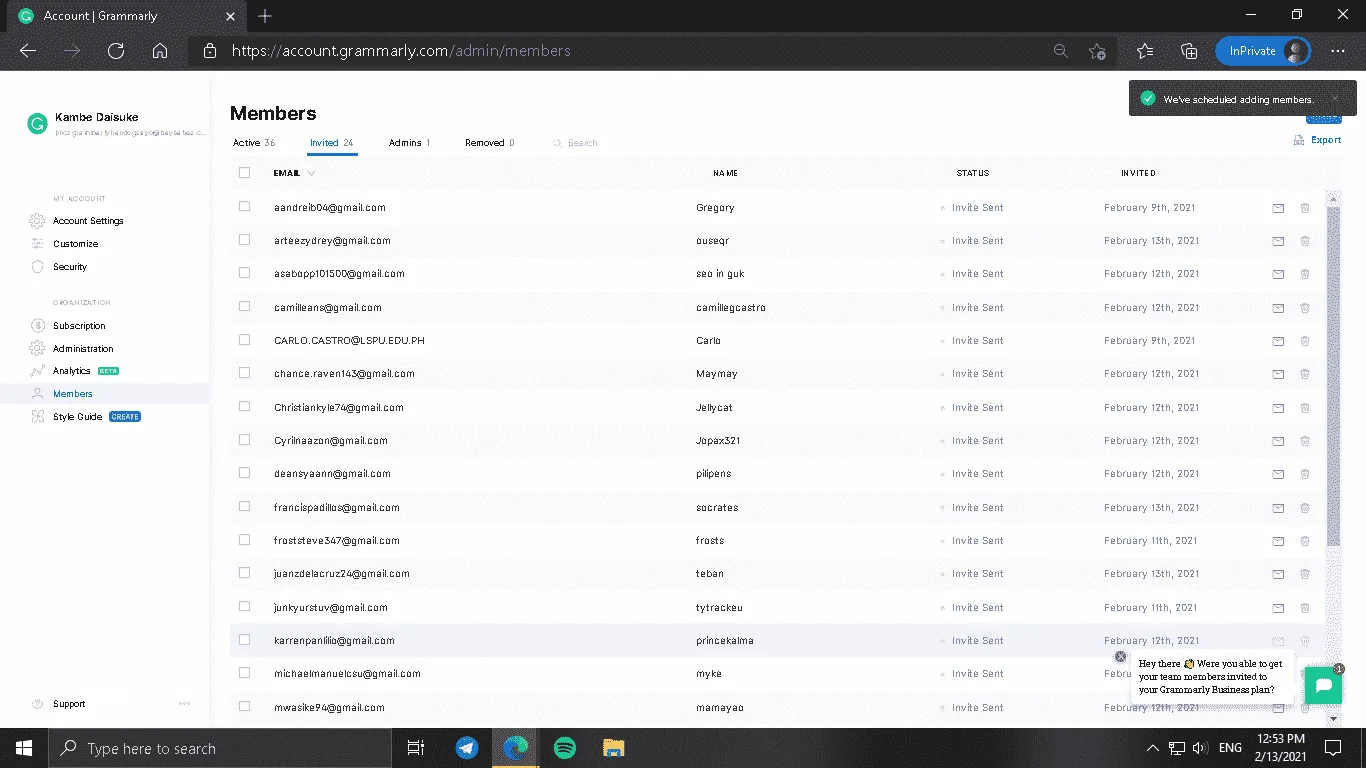The image size is (1366, 768).
Task: Open the Intercom chat bubble icon
Action: 1323,686
